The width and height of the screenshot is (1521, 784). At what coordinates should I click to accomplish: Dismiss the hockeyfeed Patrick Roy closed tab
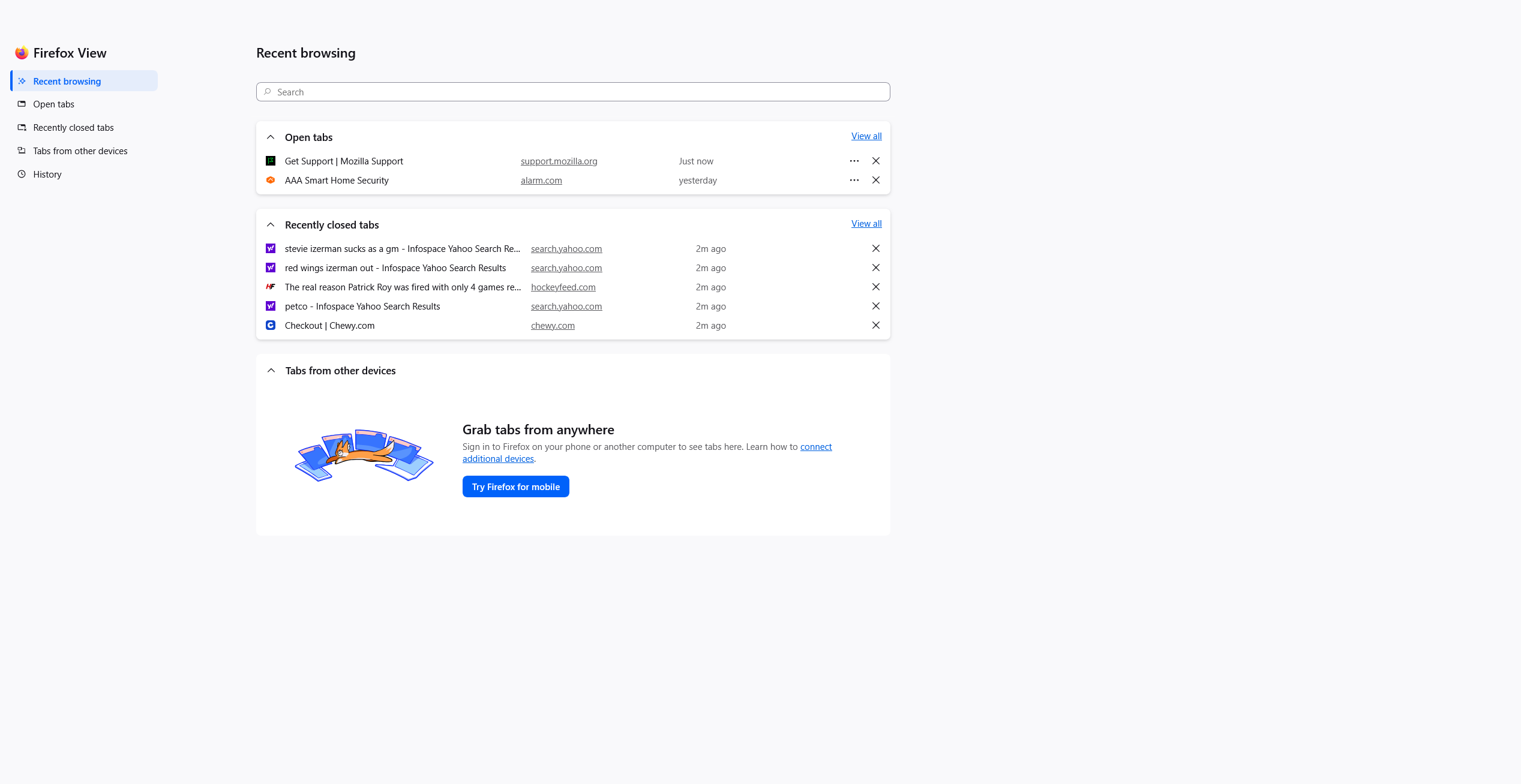pyautogui.click(x=875, y=287)
